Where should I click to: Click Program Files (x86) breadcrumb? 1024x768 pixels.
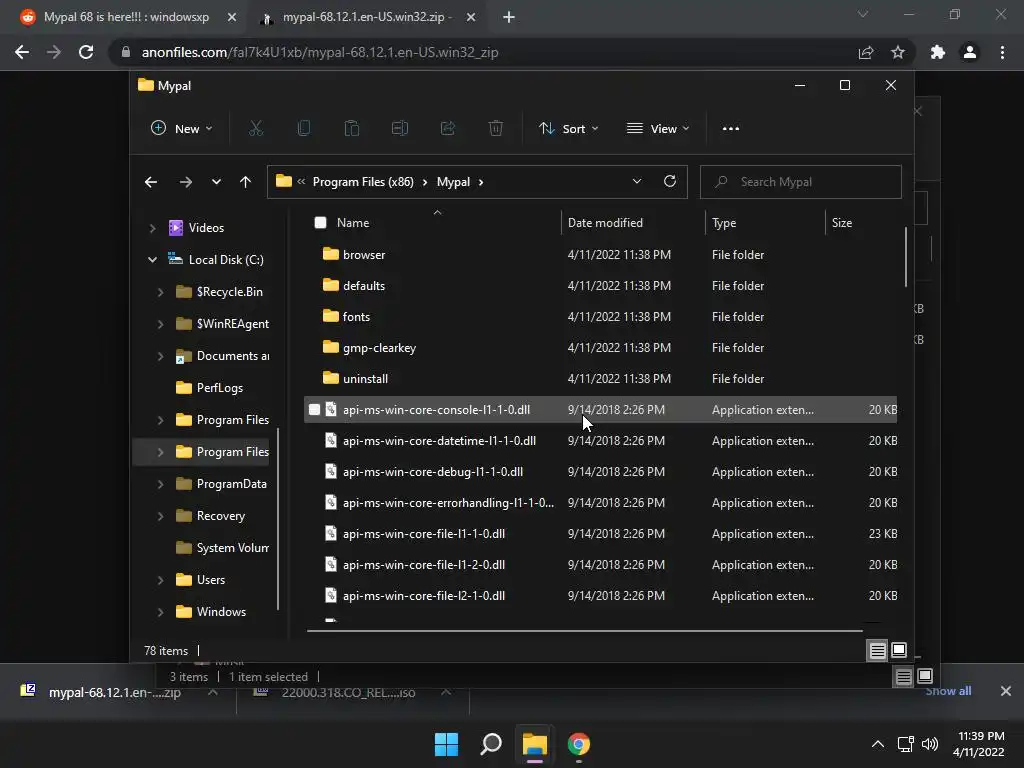coord(363,182)
